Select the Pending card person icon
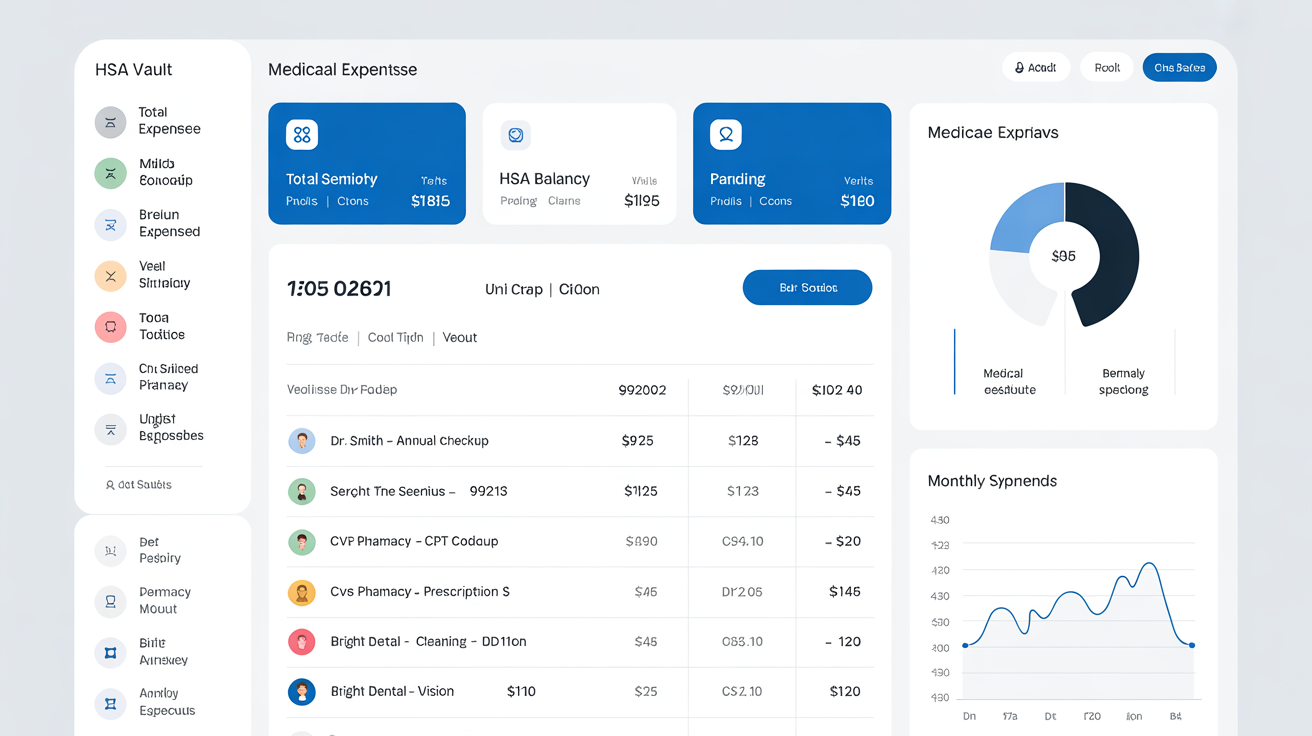Viewport: 1312px width, 736px height. 726,134
